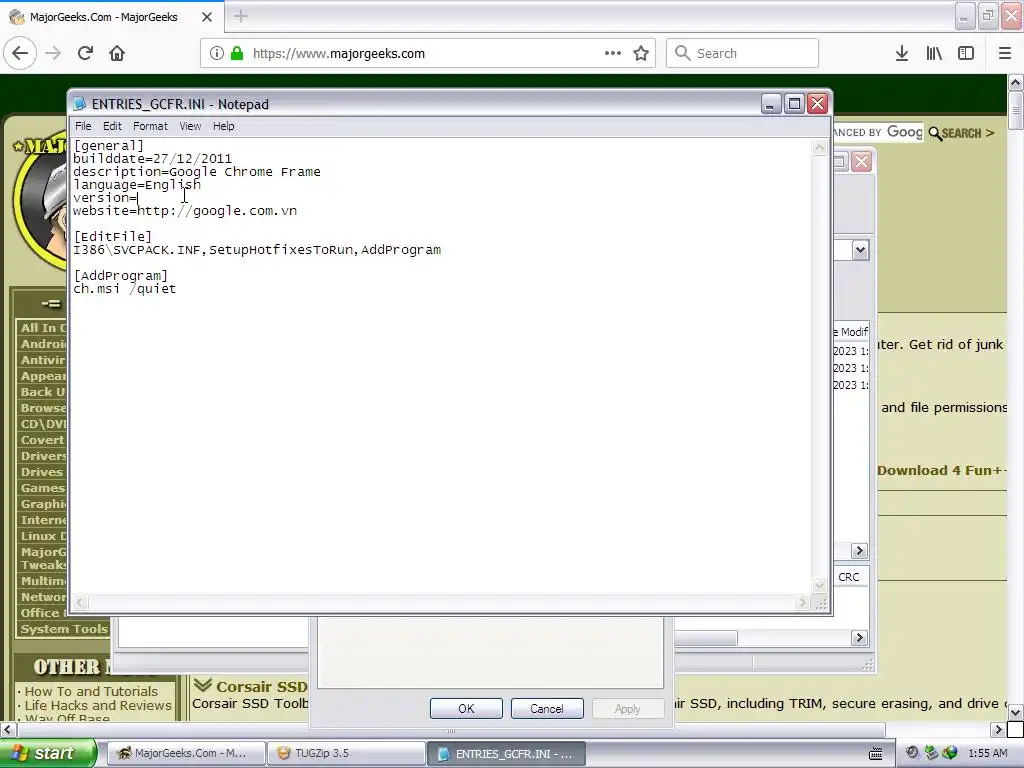This screenshot has width=1024, height=768.
Task: Open the dropdown in the TUGZip window
Action: [860, 250]
